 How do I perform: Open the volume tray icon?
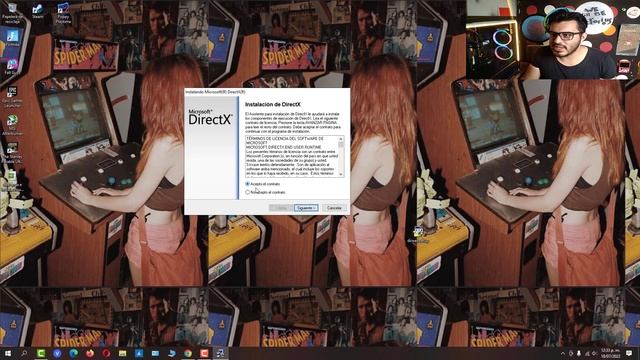(x=595, y=353)
